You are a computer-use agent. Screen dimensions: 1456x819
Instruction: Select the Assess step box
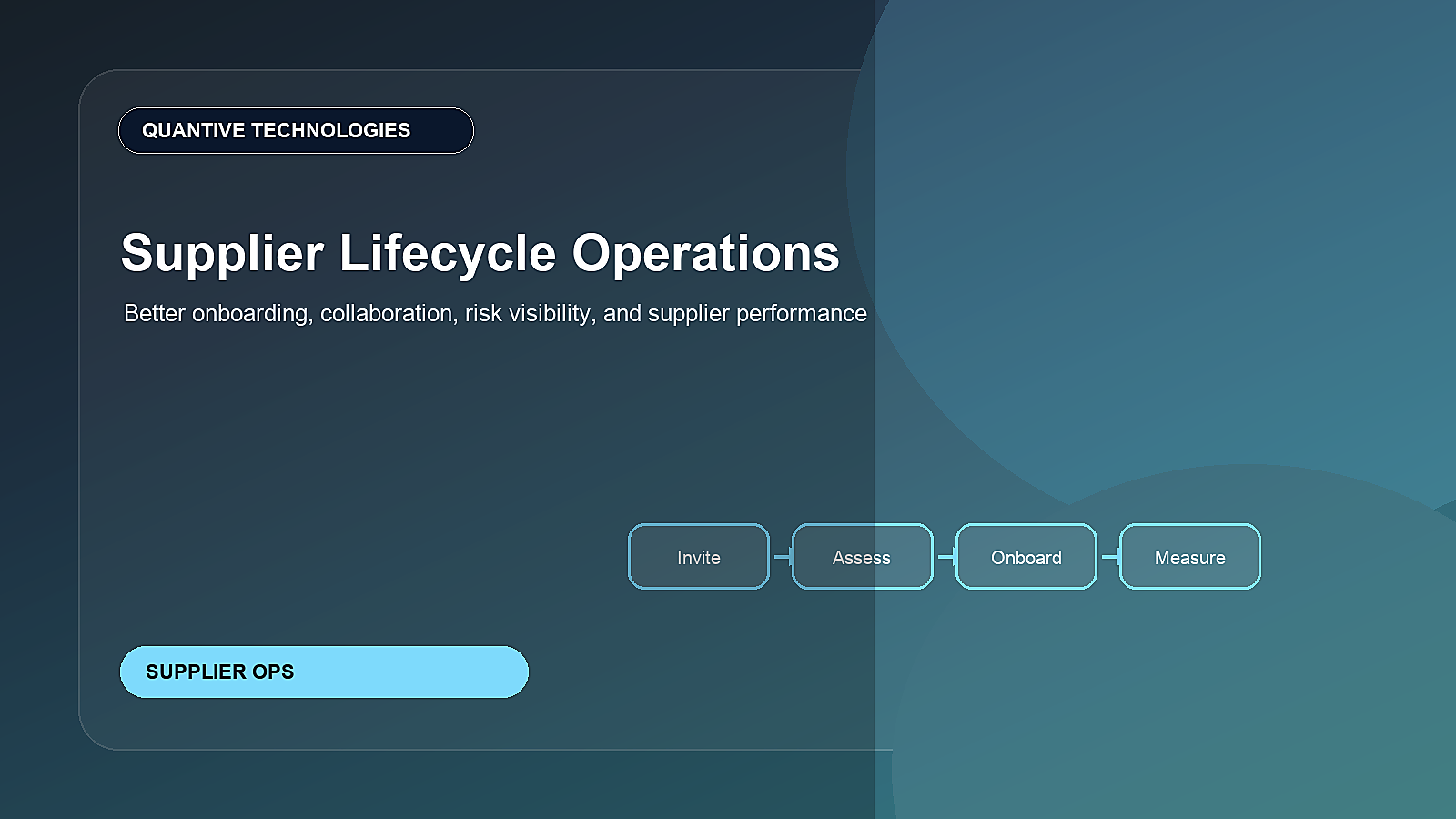click(x=863, y=557)
